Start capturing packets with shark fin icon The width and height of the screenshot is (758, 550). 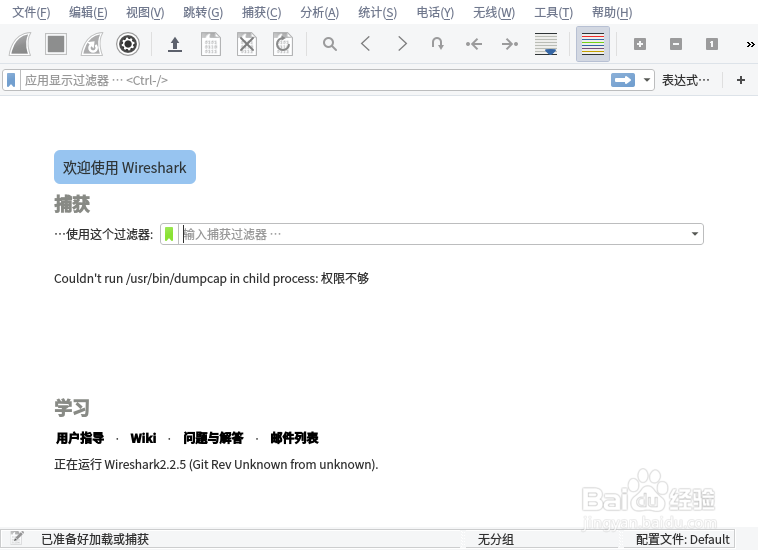[21, 44]
